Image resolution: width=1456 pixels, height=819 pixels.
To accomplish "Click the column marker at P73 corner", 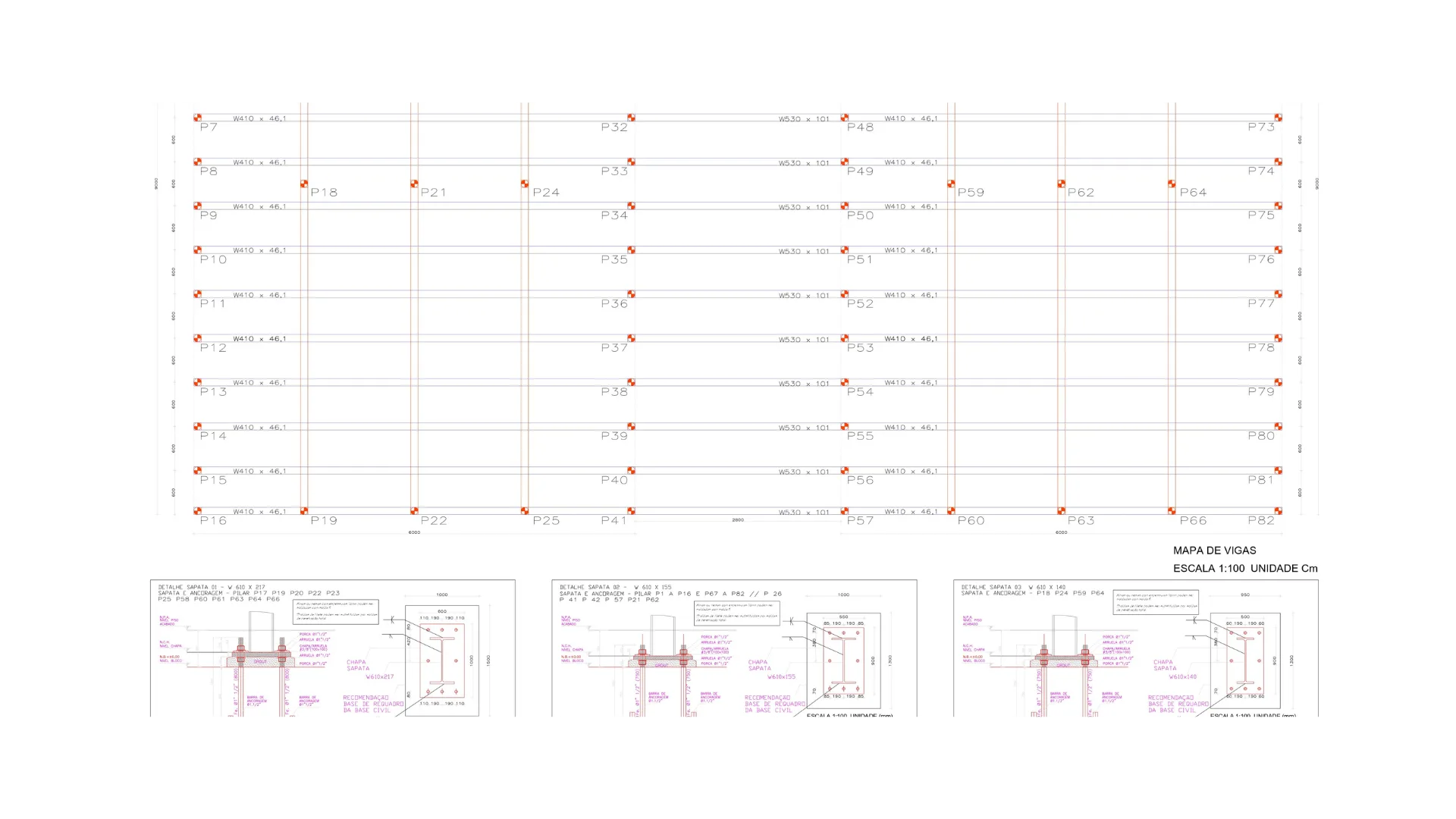I will 1279,118.
